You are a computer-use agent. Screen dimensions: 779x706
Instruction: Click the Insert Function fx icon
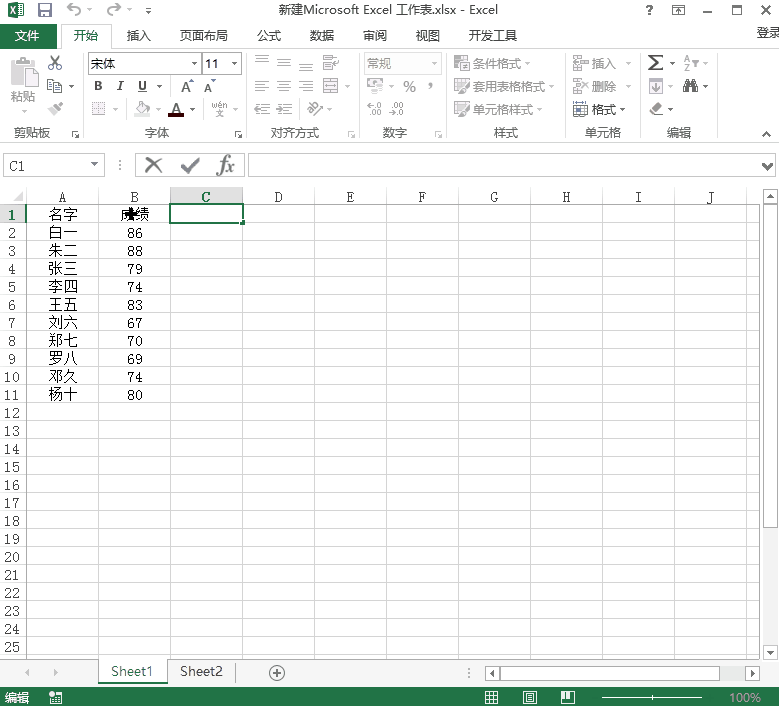[227, 165]
